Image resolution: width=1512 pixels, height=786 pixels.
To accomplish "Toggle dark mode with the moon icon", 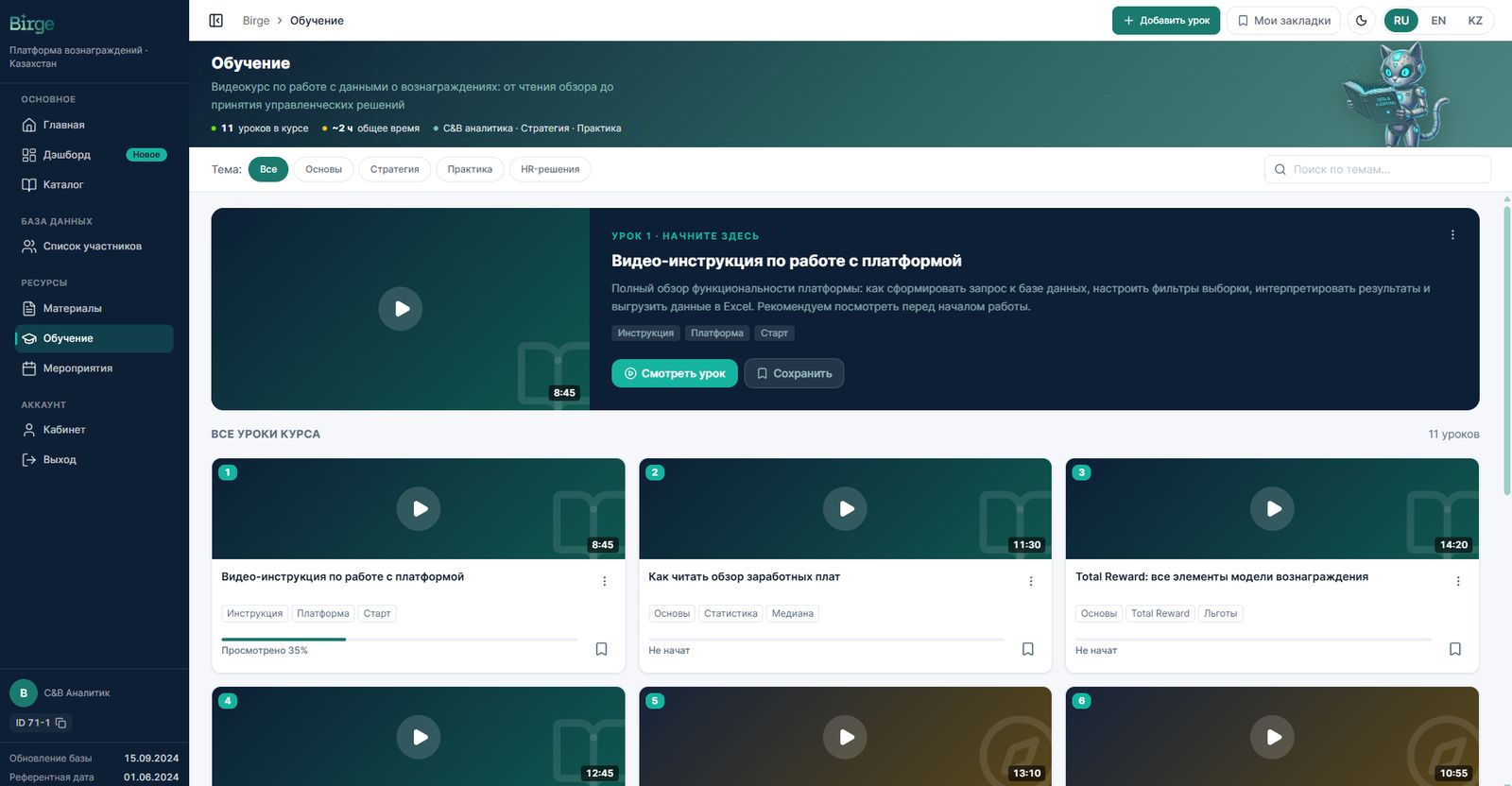I will point(1362,20).
